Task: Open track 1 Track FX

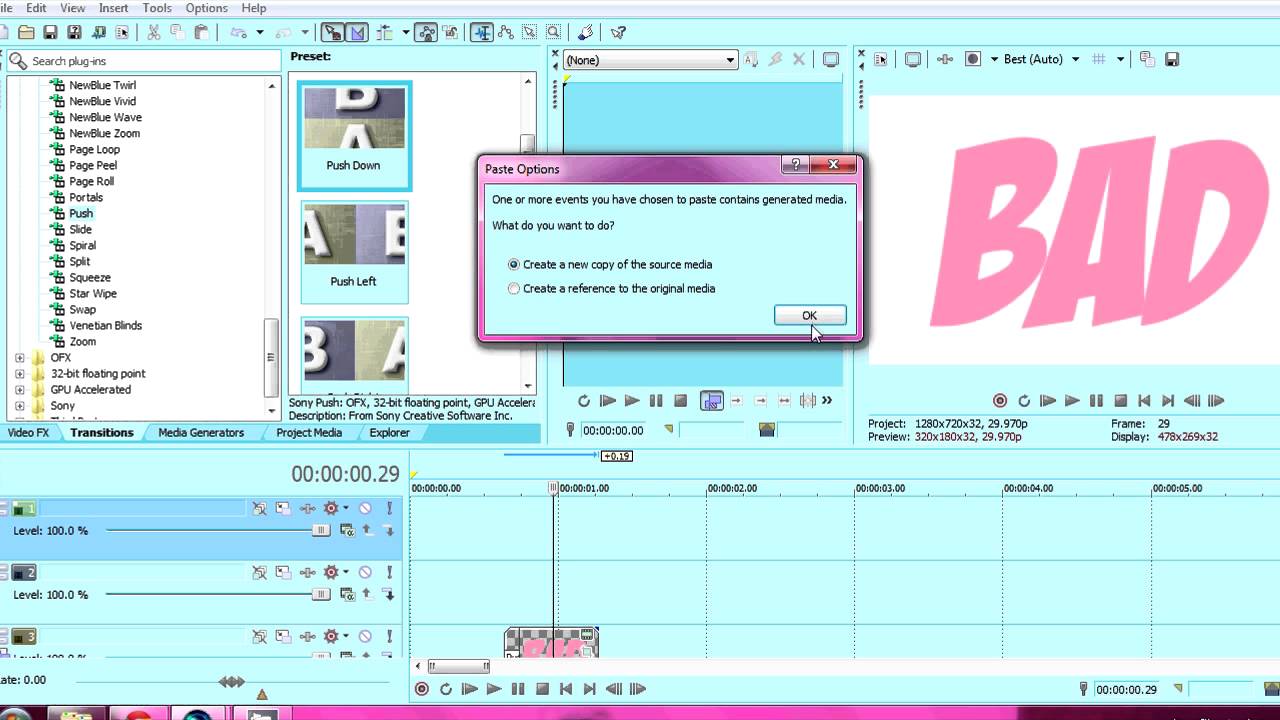Action: pos(307,508)
